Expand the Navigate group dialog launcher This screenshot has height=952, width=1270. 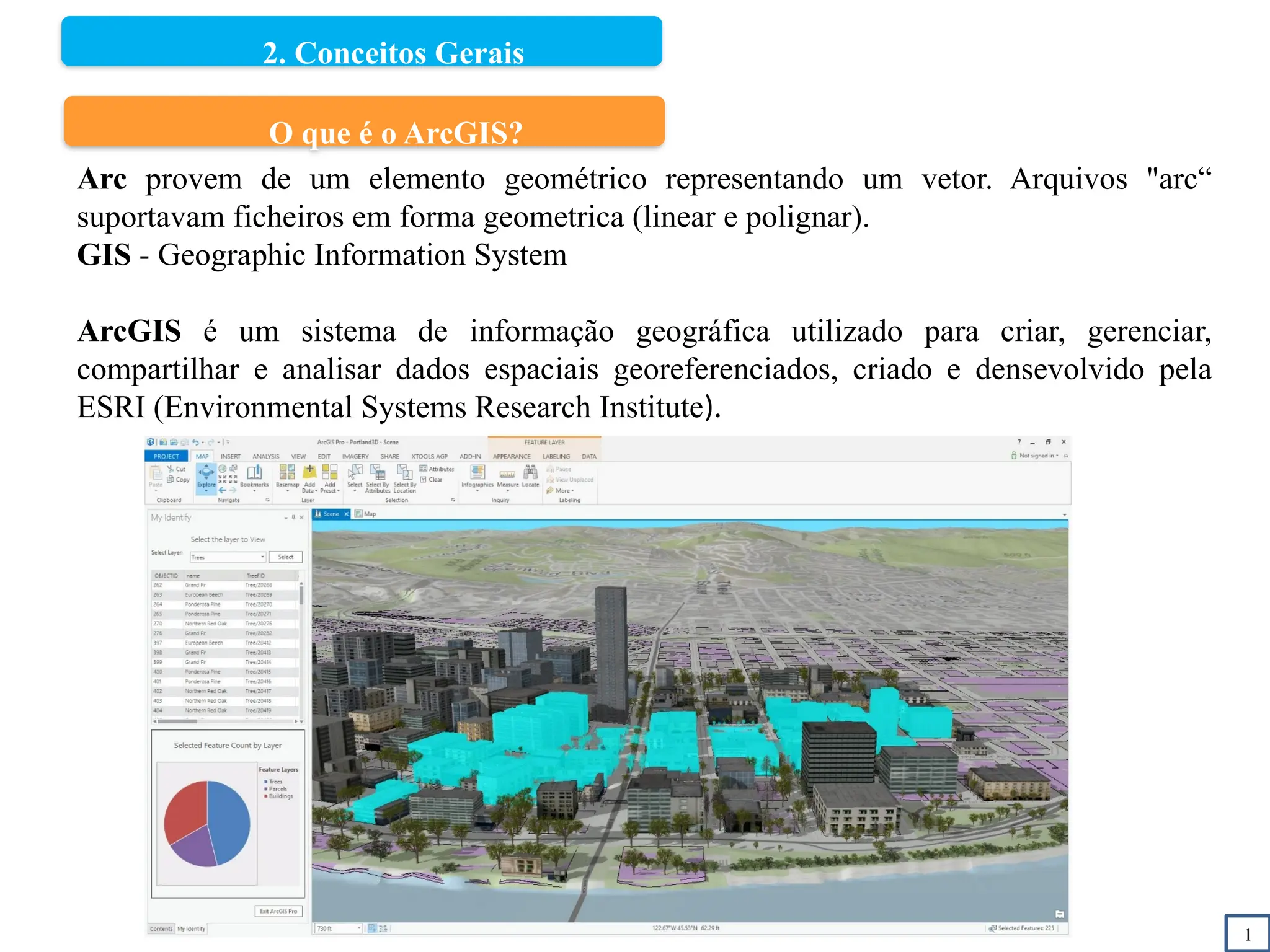click(268, 500)
